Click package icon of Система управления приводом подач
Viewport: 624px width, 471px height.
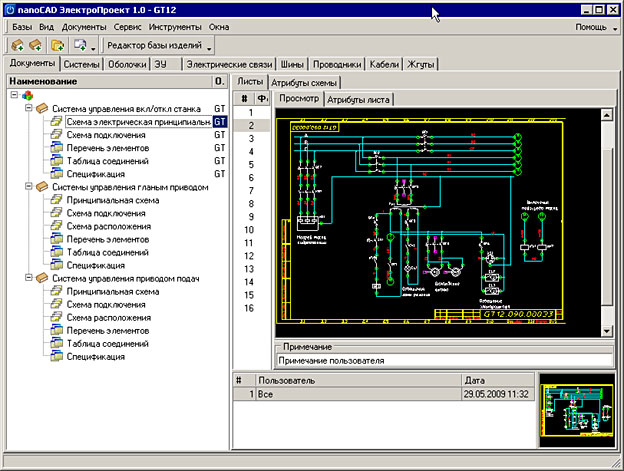(x=42, y=278)
